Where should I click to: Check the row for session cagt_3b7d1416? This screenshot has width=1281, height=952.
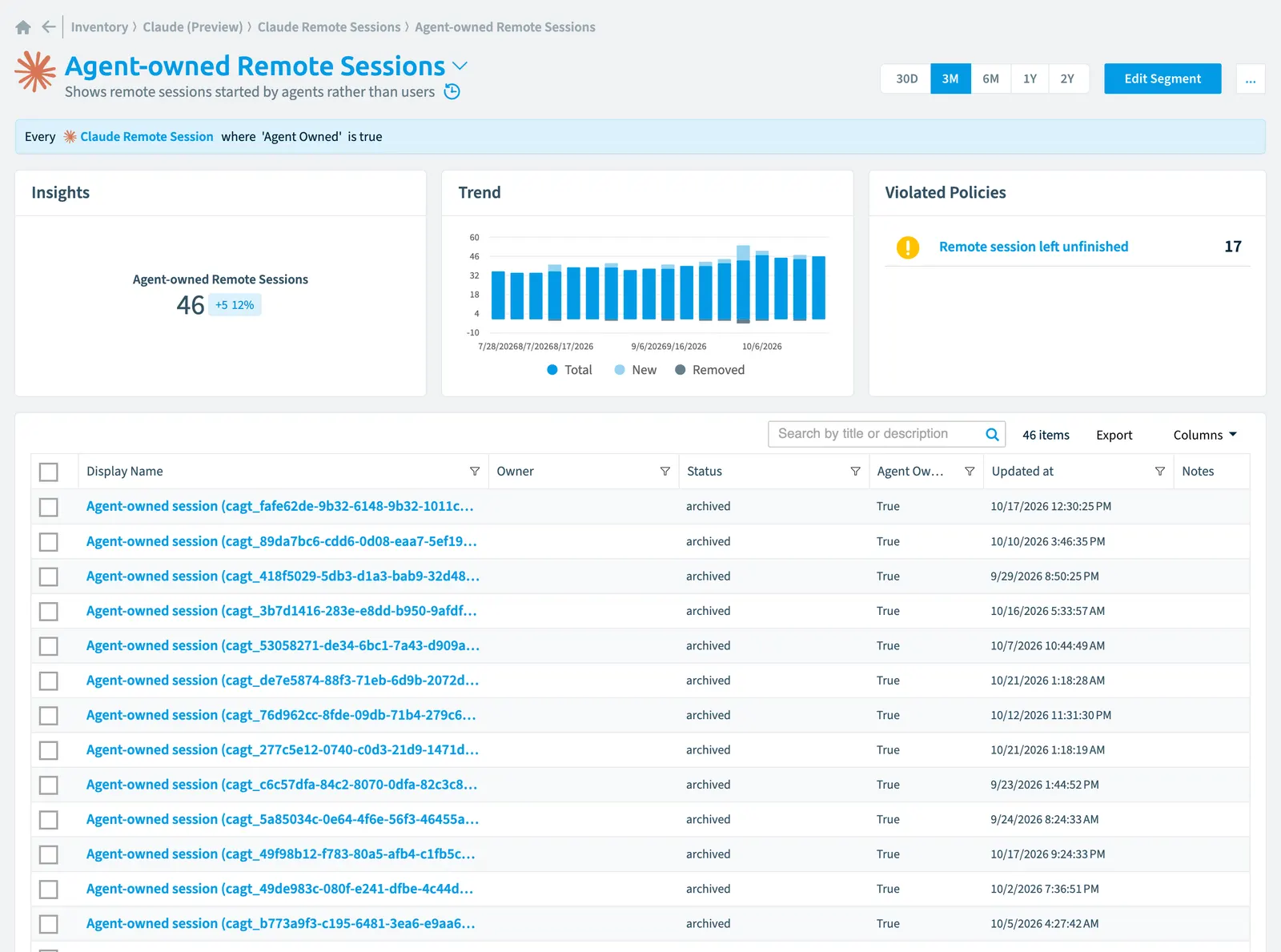click(x=49, y=612)
